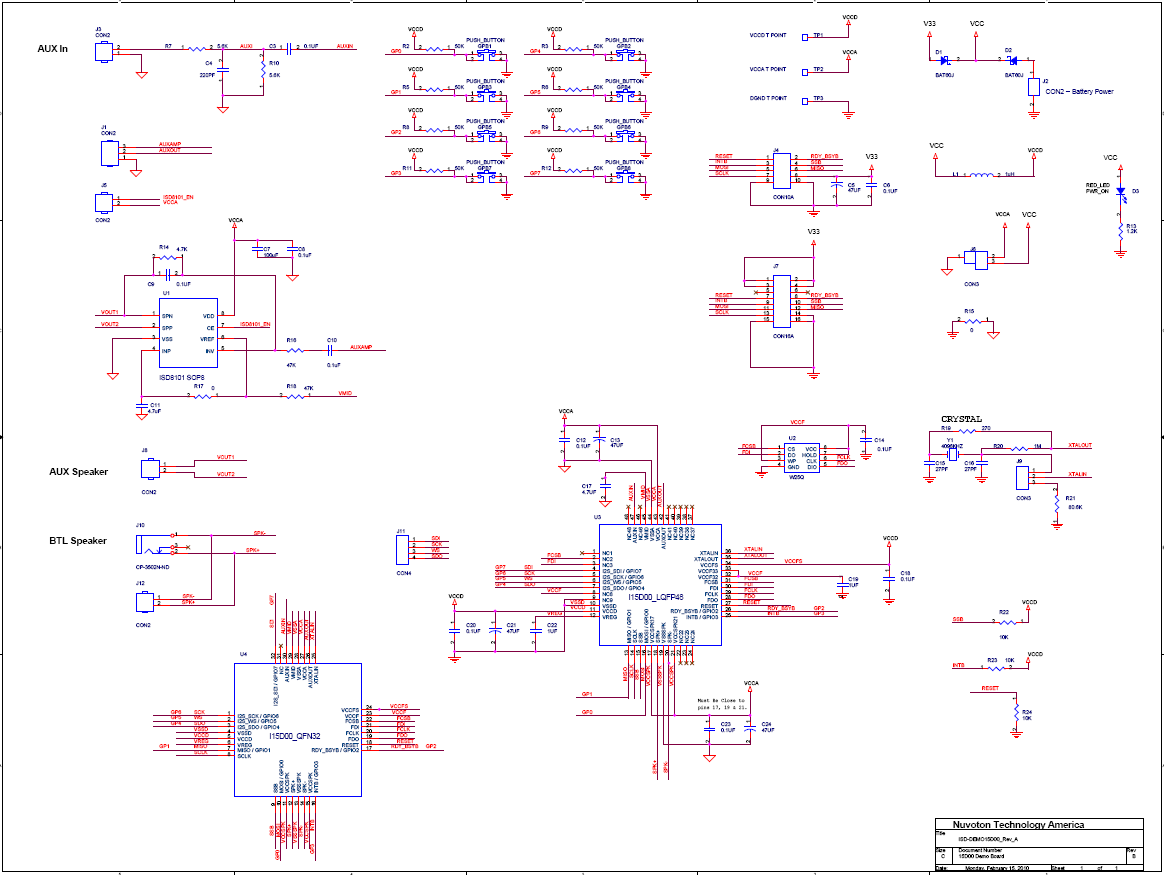Select the L1 1uH inductor
This screenshot has height=875, width=1164.
point(984,175)
